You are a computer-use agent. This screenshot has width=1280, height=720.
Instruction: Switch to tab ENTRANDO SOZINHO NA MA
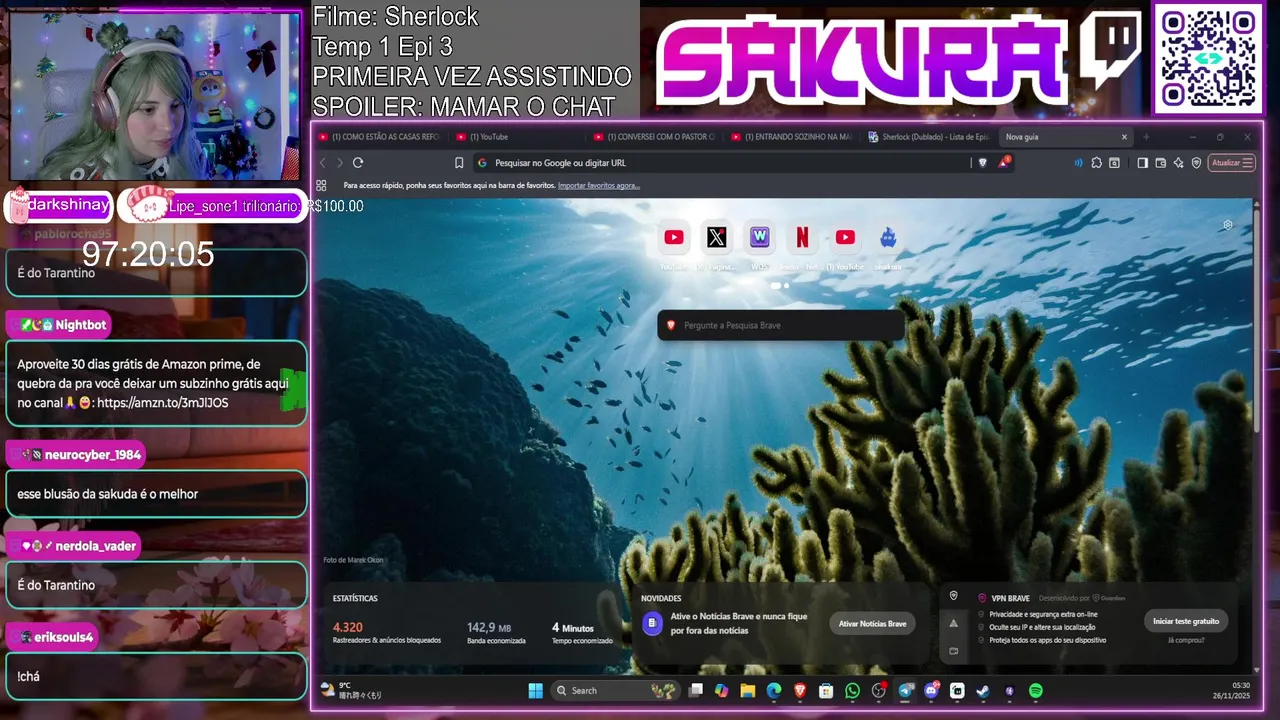794,137
